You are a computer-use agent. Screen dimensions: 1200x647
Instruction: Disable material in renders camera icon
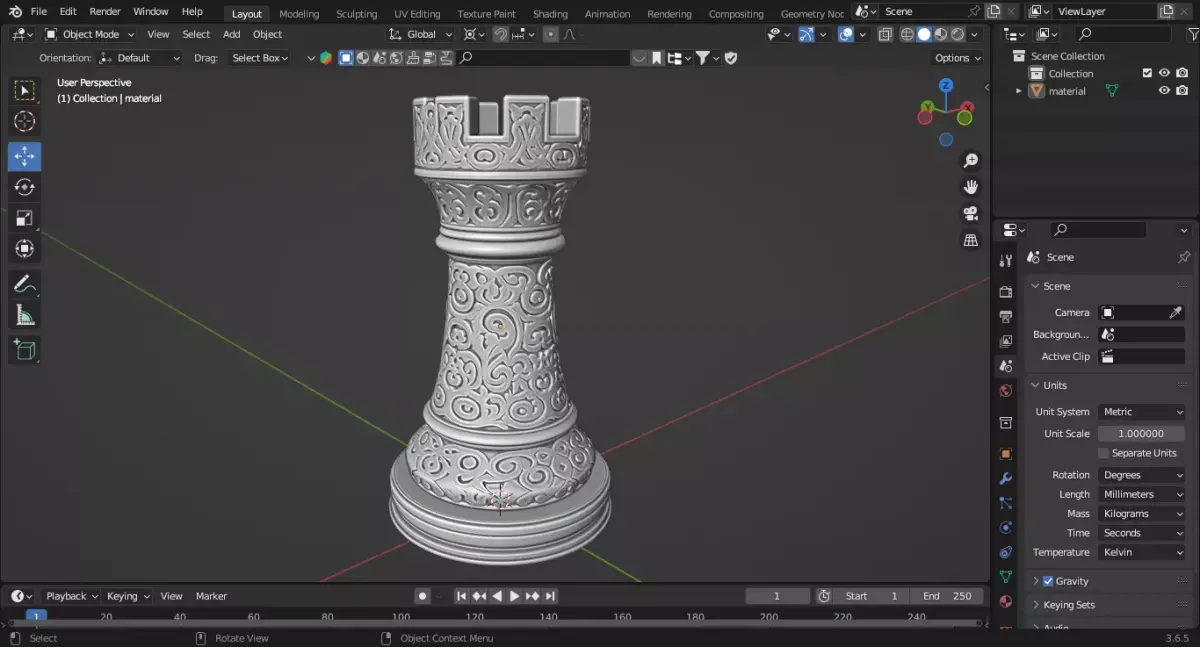(1183, 91)
